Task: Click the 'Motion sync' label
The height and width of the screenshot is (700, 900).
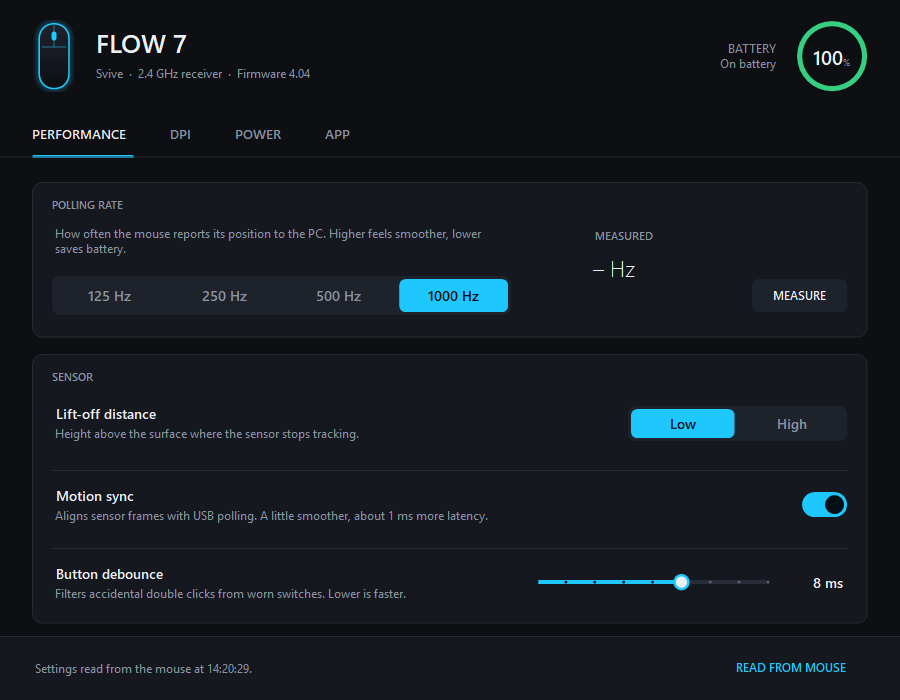Action: click(95, 496)
